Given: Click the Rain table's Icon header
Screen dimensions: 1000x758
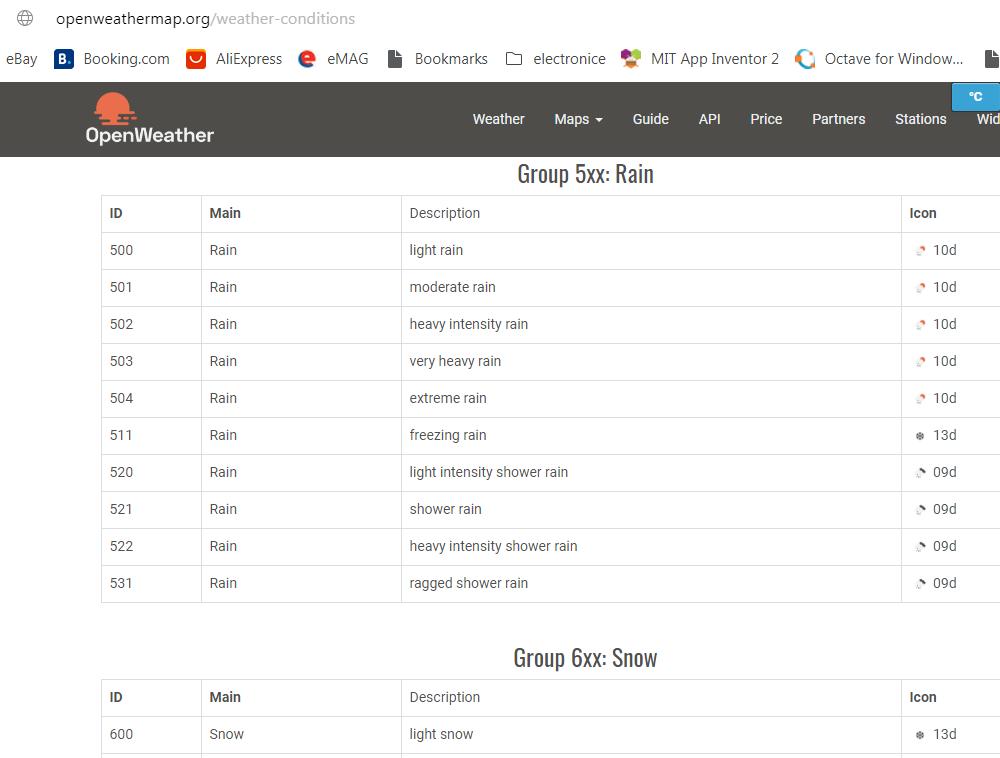Looking at the screenshot, I should point(923,214).
